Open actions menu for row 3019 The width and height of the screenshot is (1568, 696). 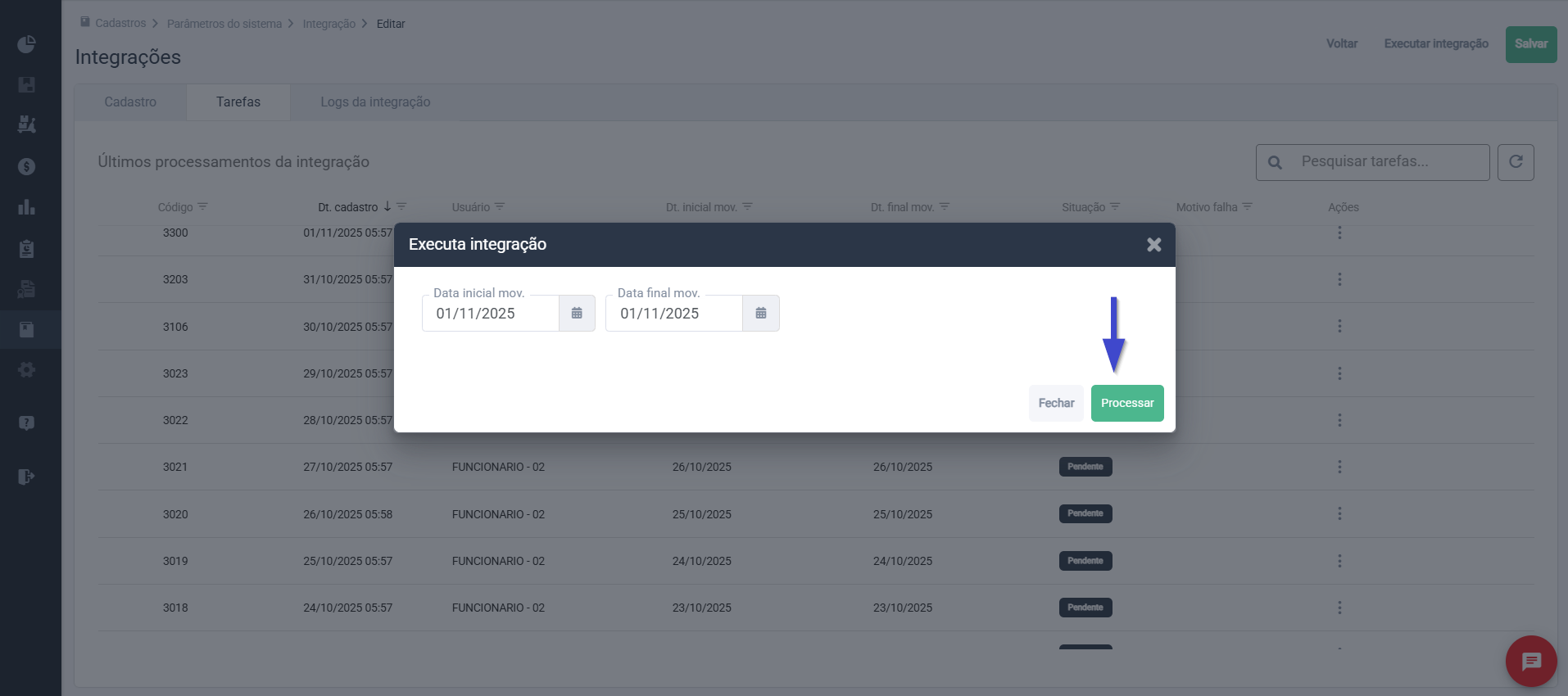pyautogui.click(x=1339, y=561)
